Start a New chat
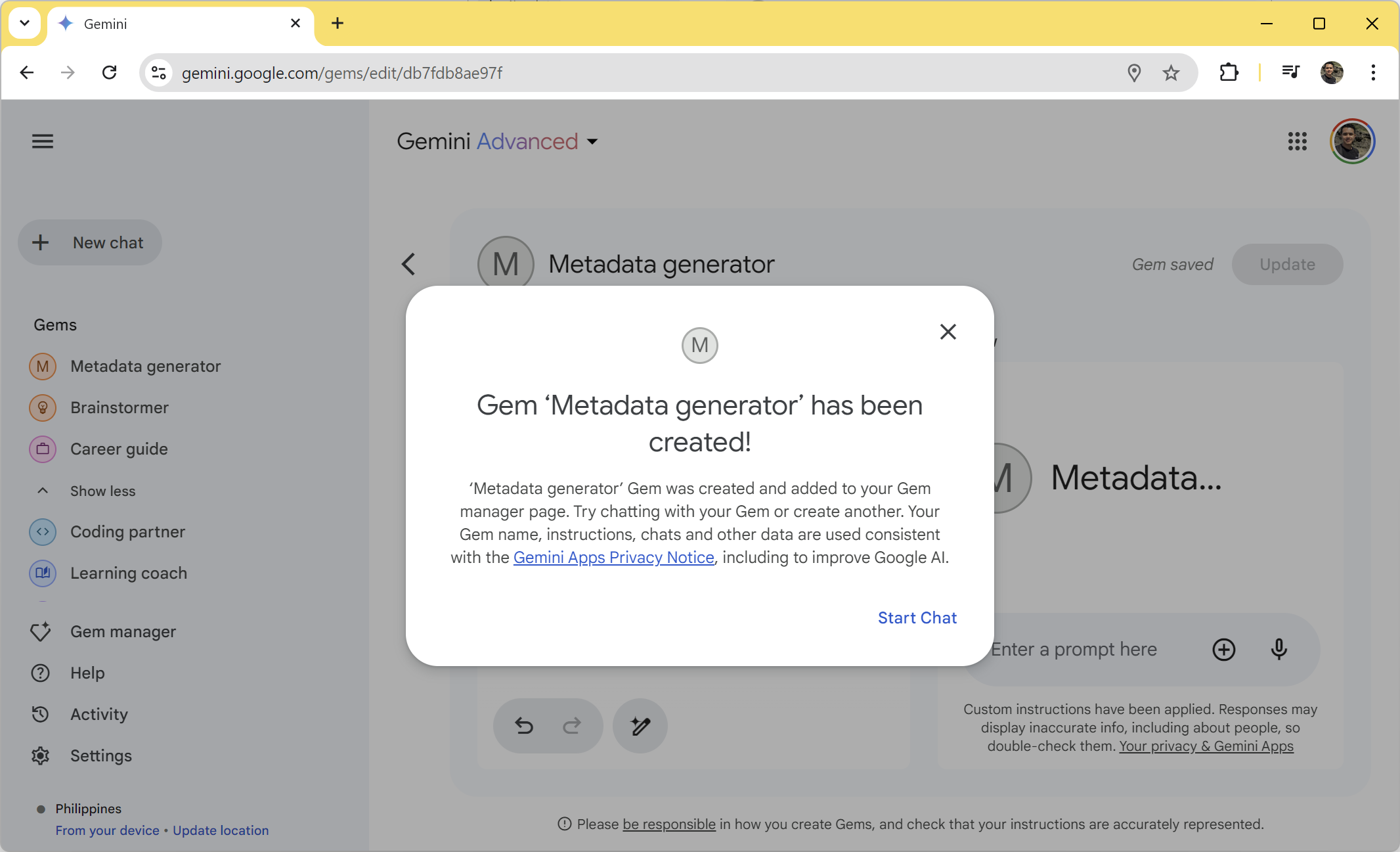1400x852 pixels. (x=90, y=242)
